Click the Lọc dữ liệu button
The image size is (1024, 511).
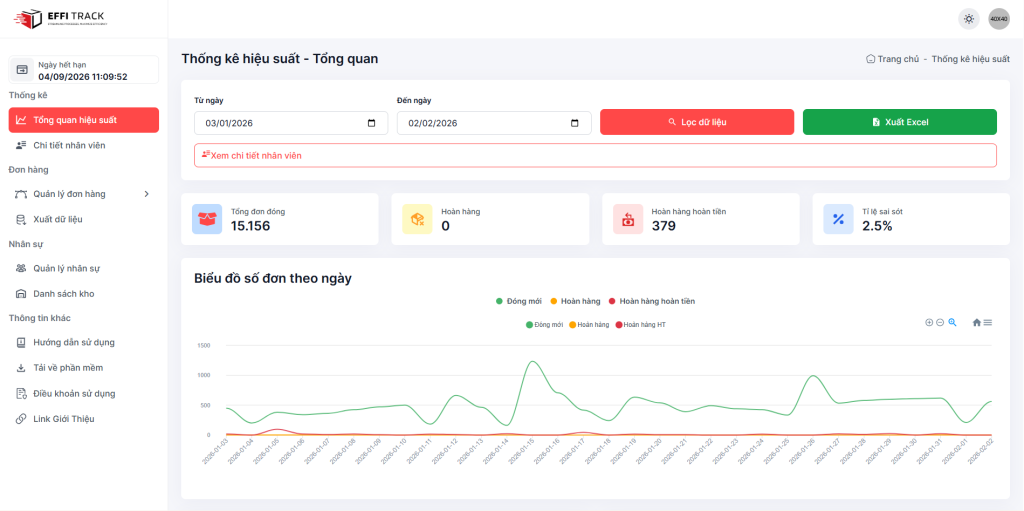[x=697, y=122]
